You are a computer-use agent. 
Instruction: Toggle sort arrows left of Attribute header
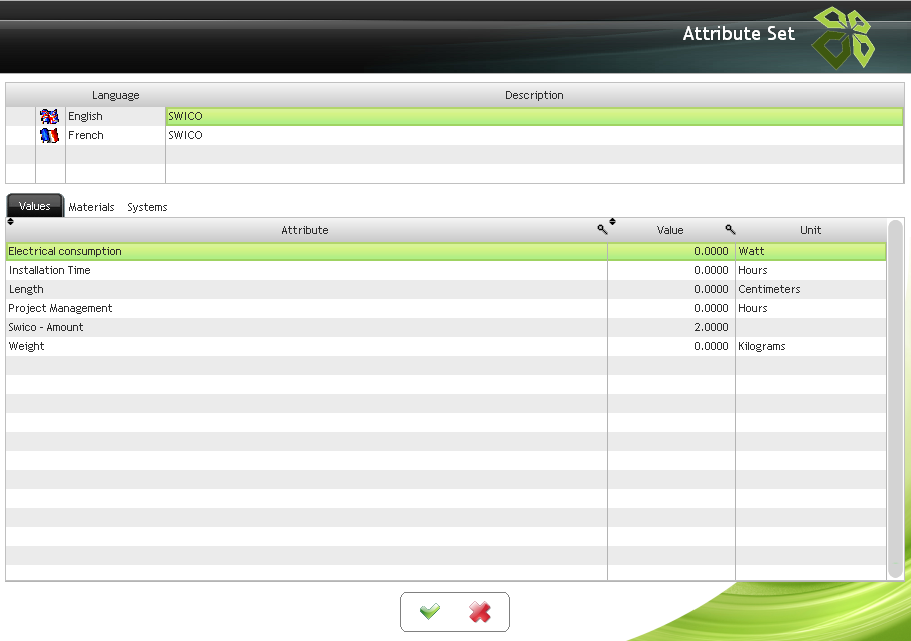click(10, 223)
